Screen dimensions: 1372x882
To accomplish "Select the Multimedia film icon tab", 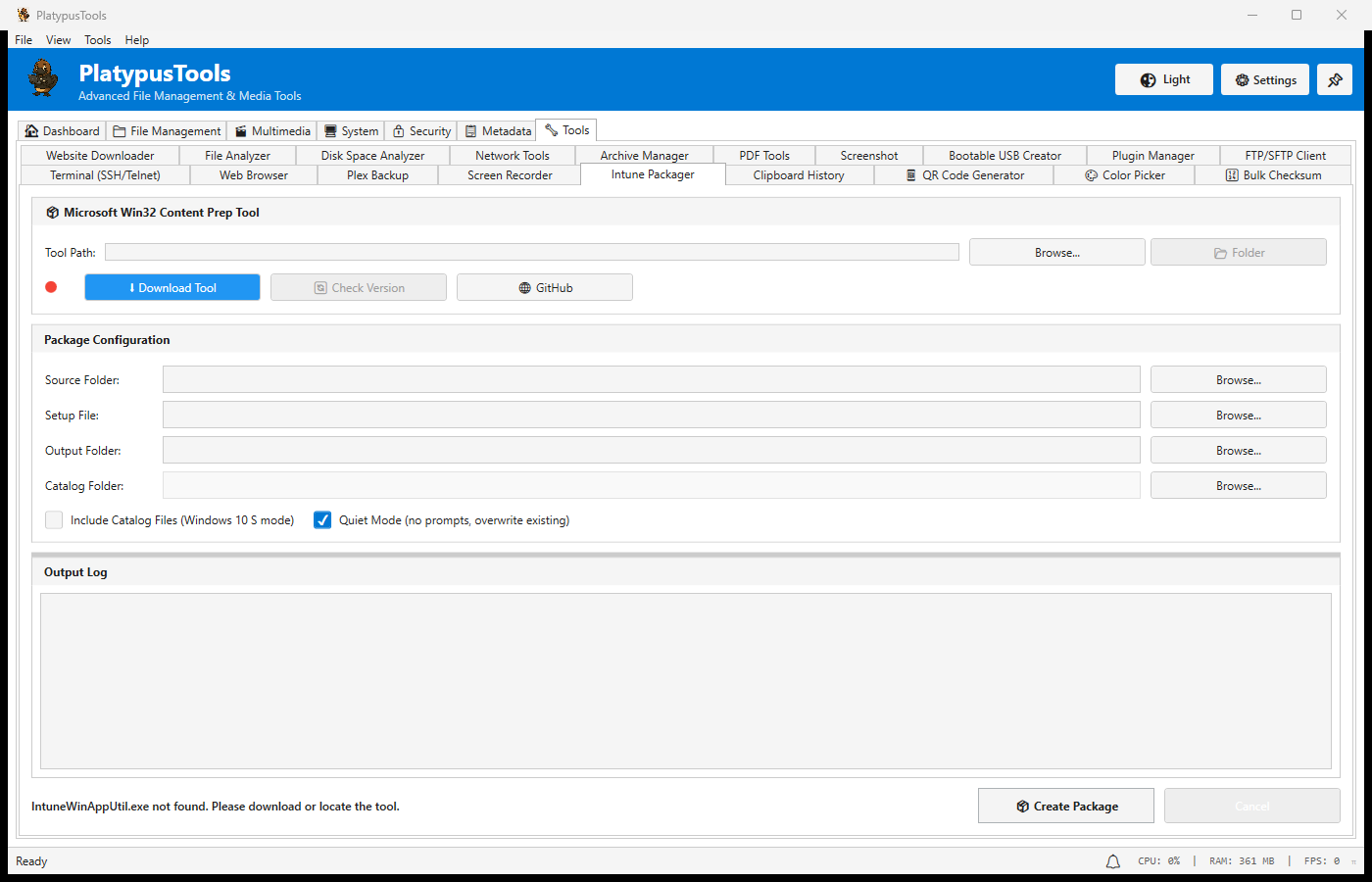I will tap(240, 129).
